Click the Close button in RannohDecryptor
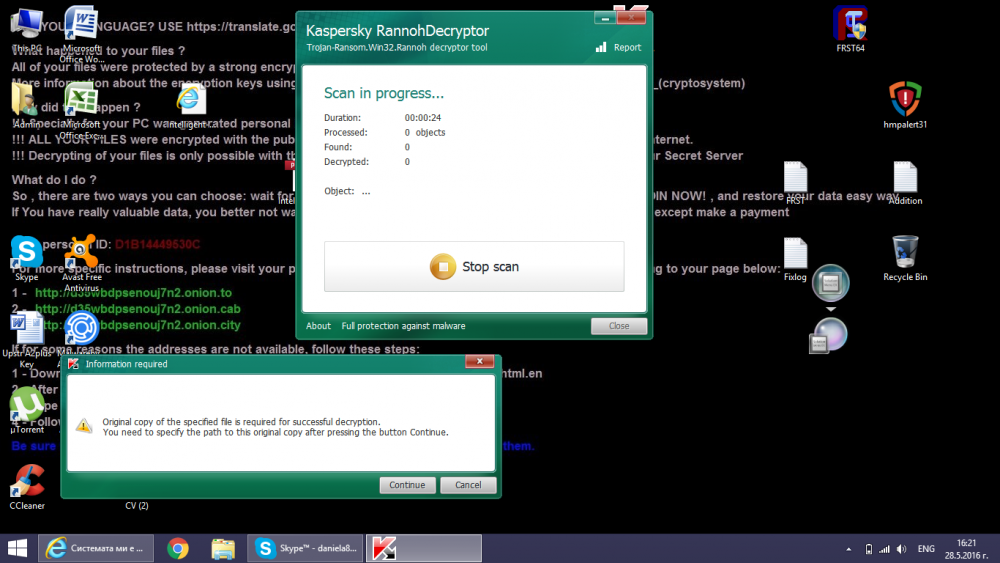This screenshot has width=1000, height=563. click(x=619, y=326)
